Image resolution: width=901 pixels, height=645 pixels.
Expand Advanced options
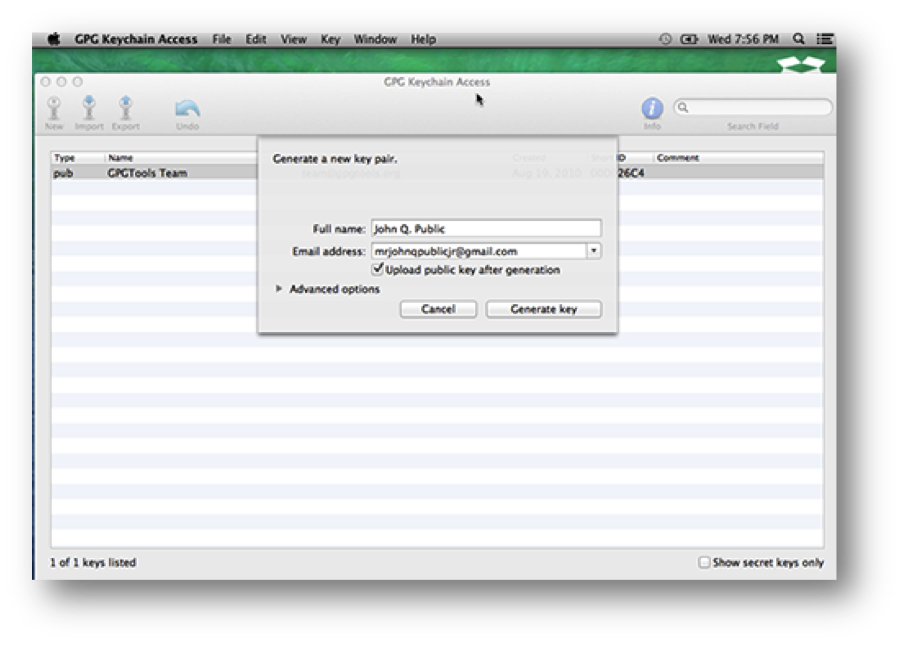[x=279, y=289]
